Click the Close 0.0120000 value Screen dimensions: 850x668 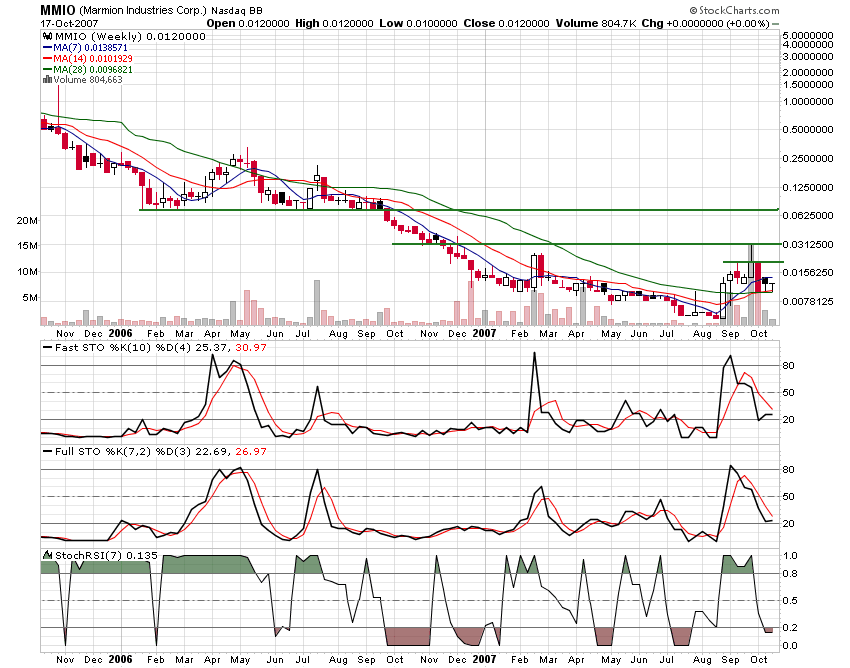coord(506,23)
